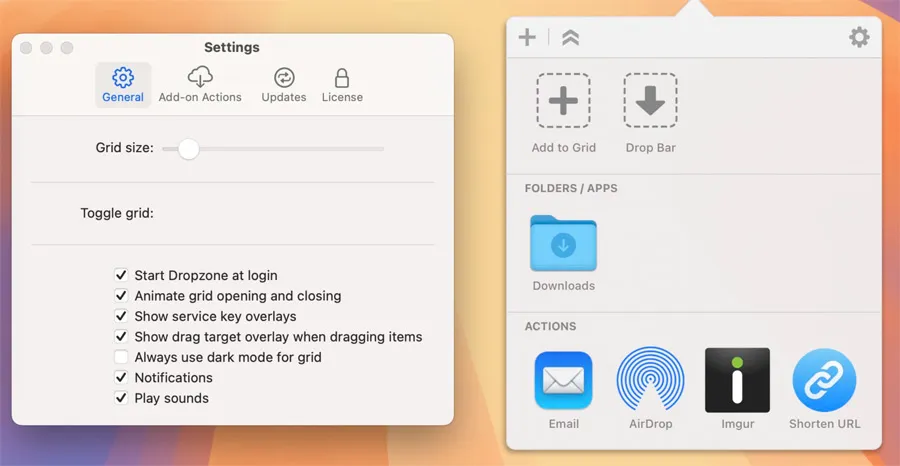The image size is (900, 466).
Task: Toggle the Notifications checkbox
Action: click(x=121, y=377)
